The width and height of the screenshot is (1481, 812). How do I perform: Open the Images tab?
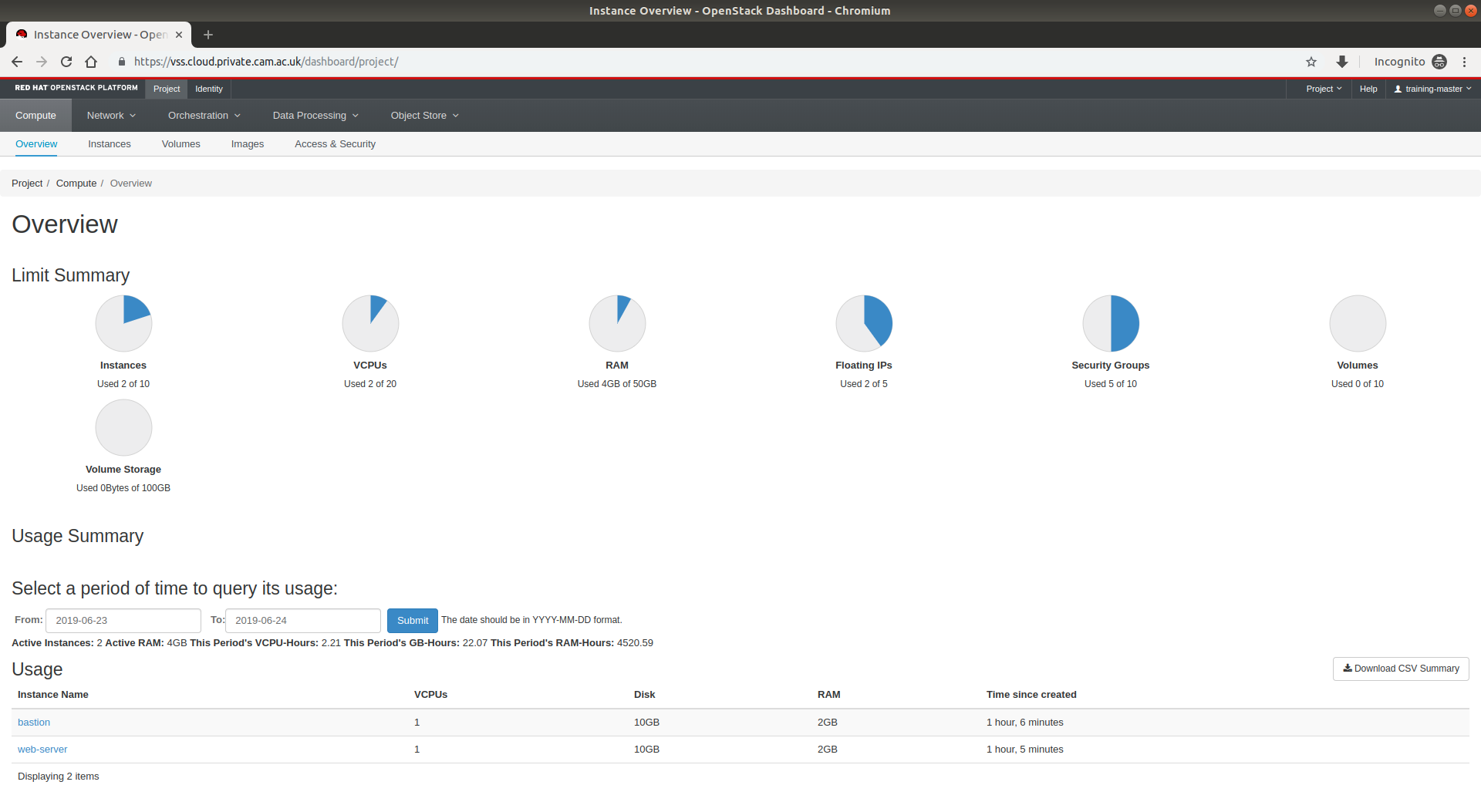point(247,144)
